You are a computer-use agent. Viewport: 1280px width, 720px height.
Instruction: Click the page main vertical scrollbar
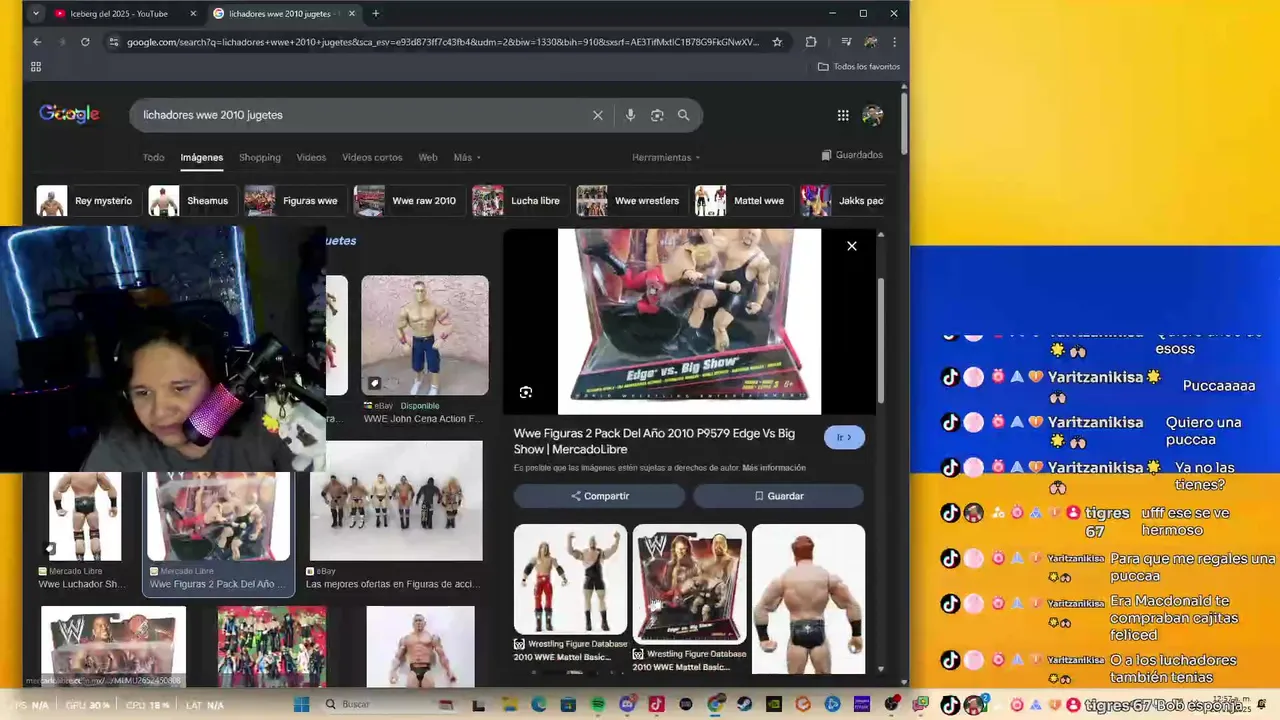pyautogui.click(x=904, y=125)
